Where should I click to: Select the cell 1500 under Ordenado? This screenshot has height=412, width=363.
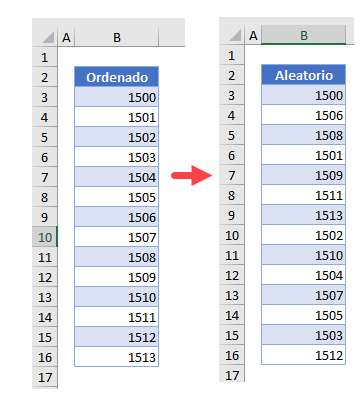pos(117,97)
